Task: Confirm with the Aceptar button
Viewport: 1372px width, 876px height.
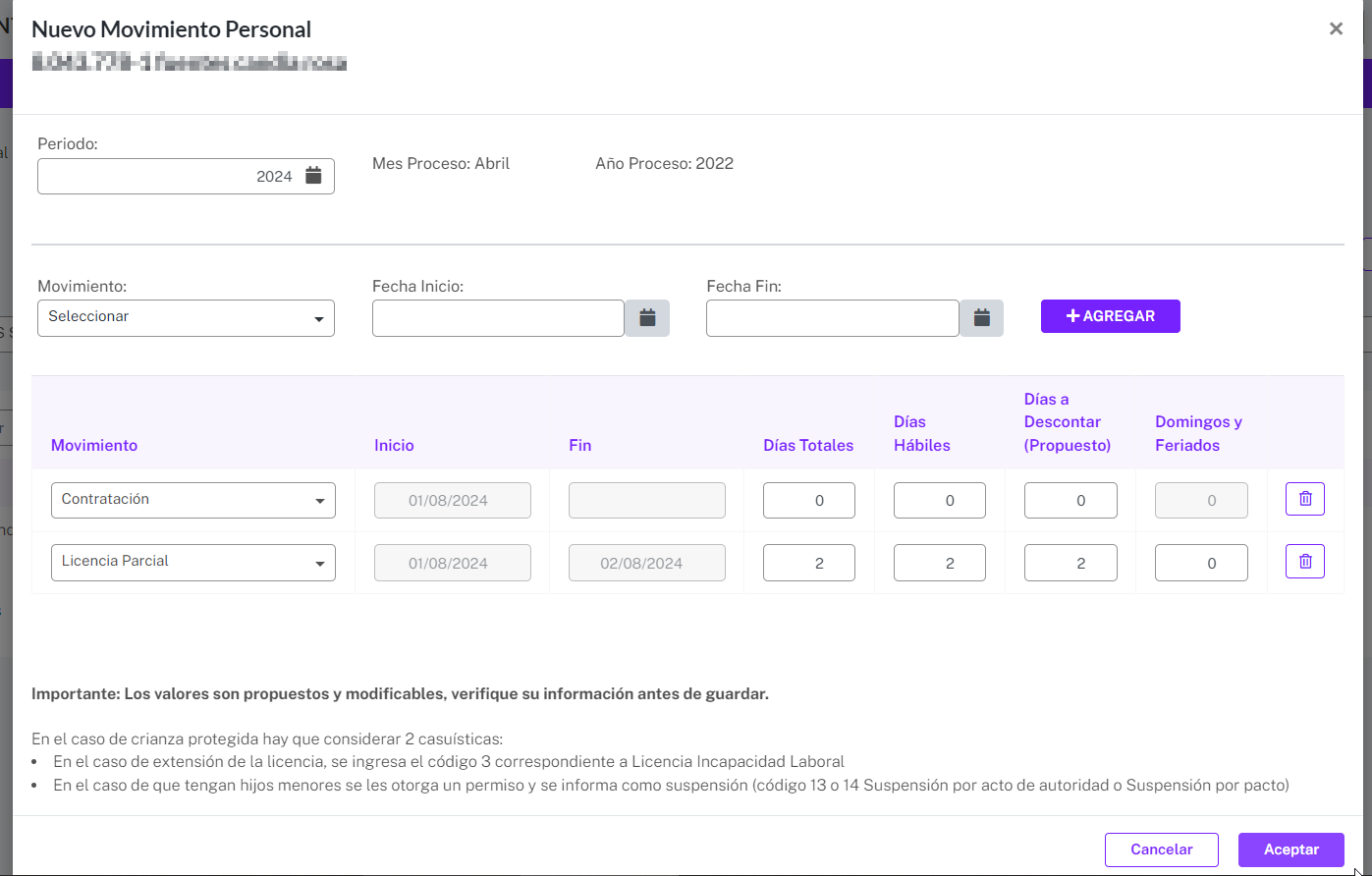Action: pos(1291,849)
